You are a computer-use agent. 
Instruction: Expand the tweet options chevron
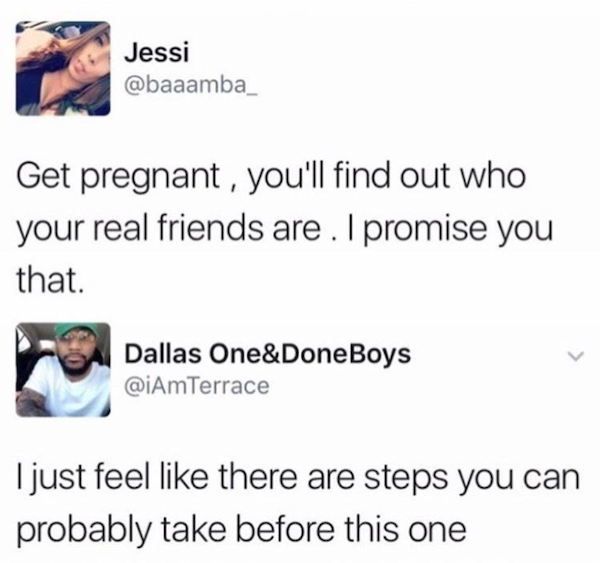[x=576, y=356]
